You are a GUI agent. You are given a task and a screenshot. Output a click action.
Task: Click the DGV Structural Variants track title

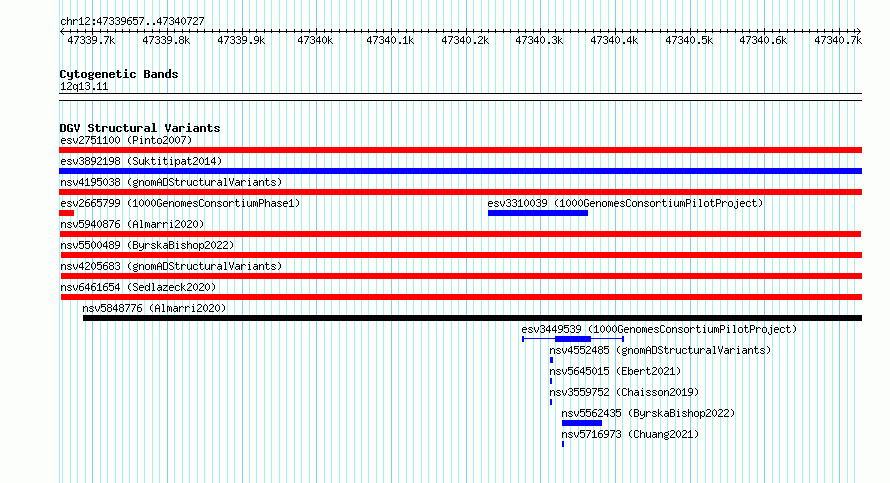click(140, 128)
